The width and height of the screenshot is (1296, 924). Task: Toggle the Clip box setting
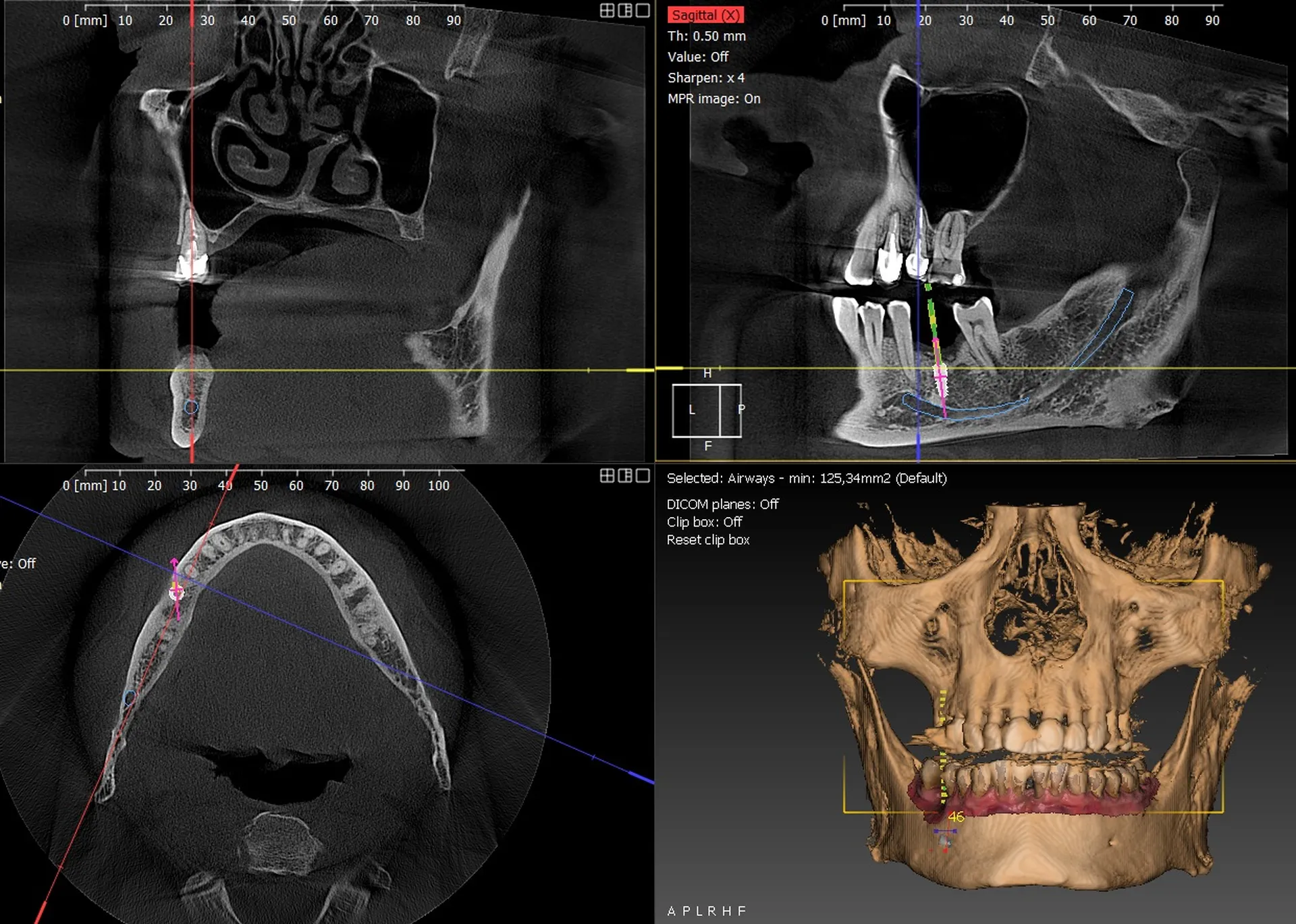click(703, 522)
